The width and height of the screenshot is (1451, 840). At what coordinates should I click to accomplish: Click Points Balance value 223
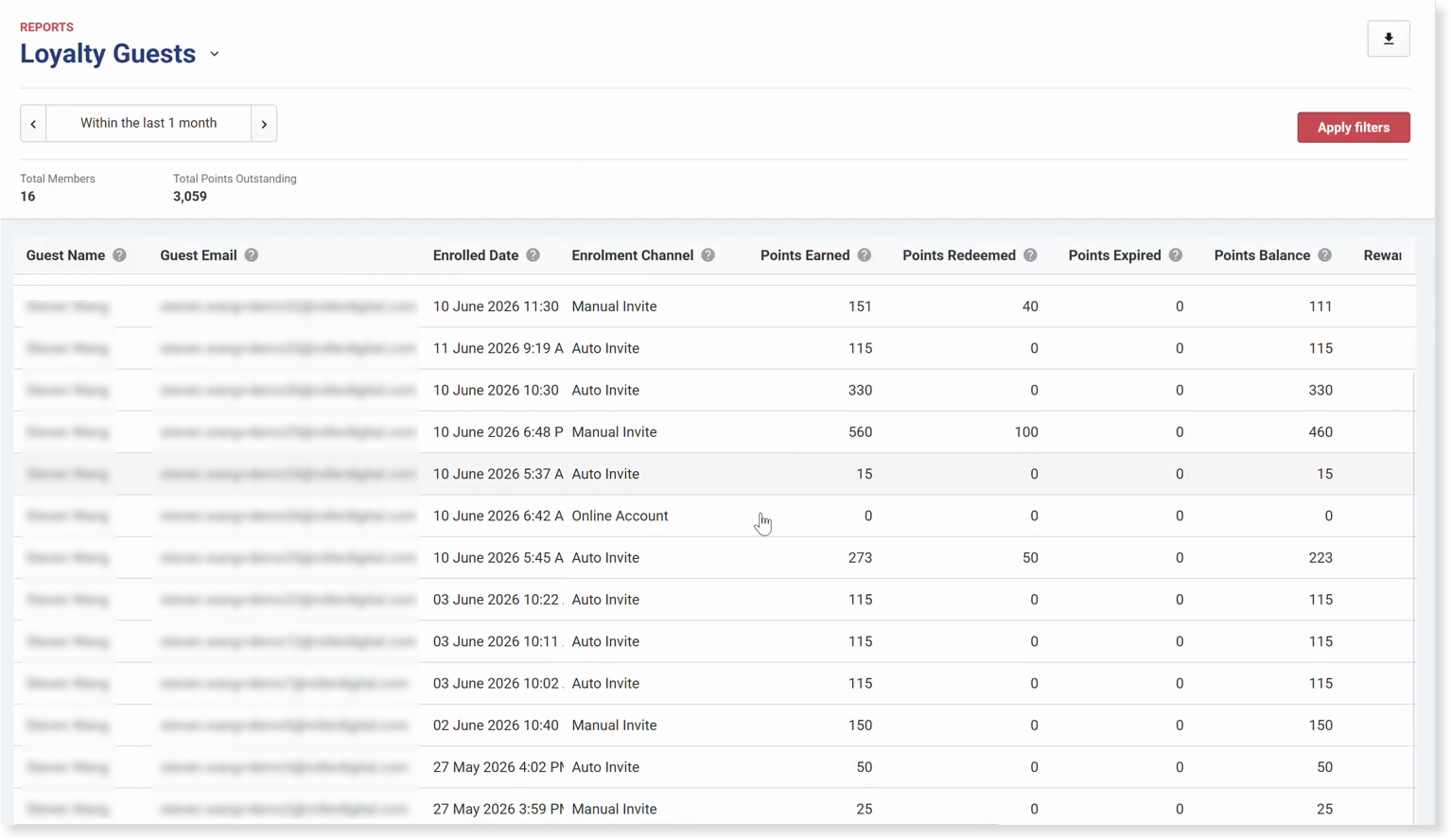click(1320, 558)
